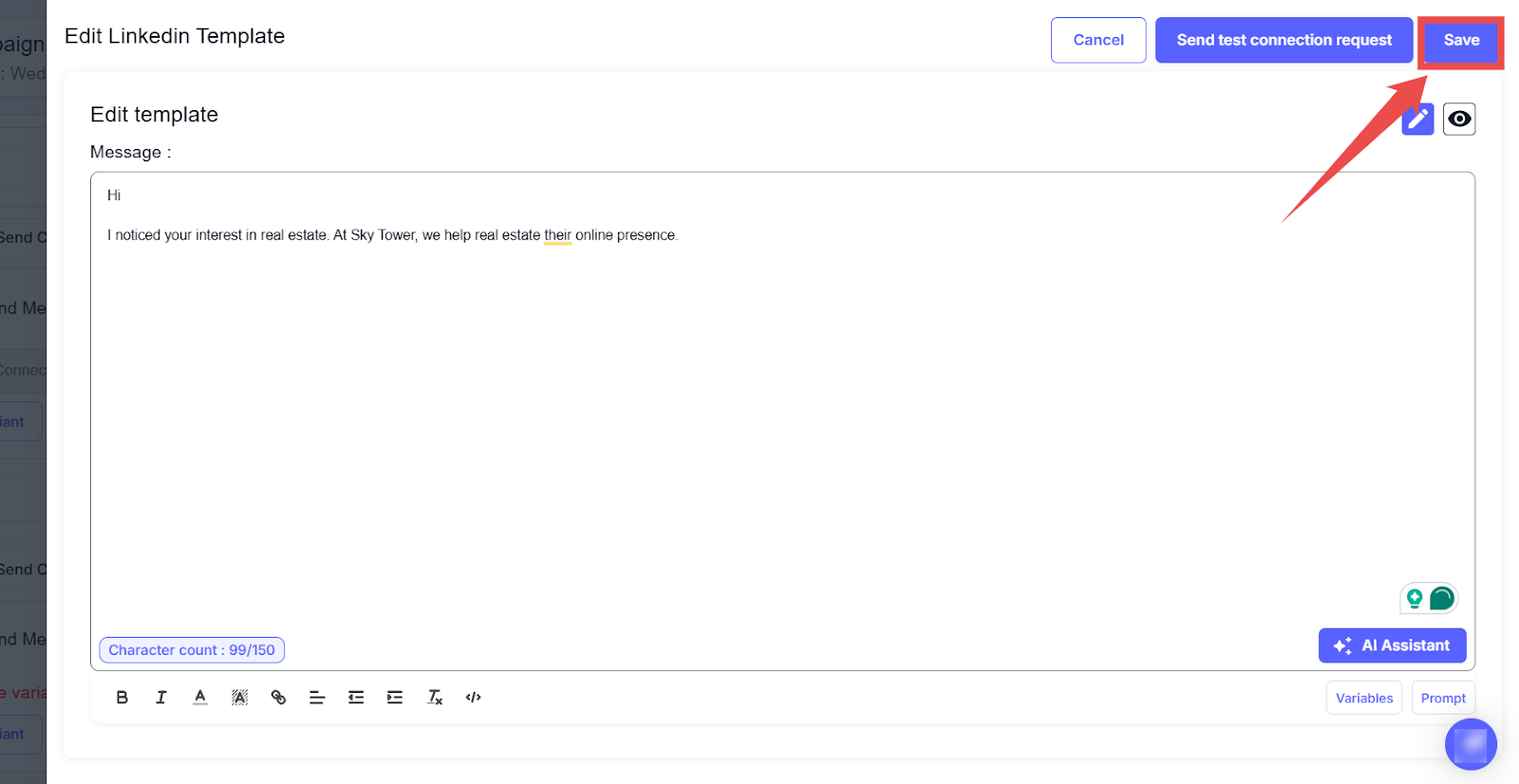Open the text background highlight color

pos(239,698)
